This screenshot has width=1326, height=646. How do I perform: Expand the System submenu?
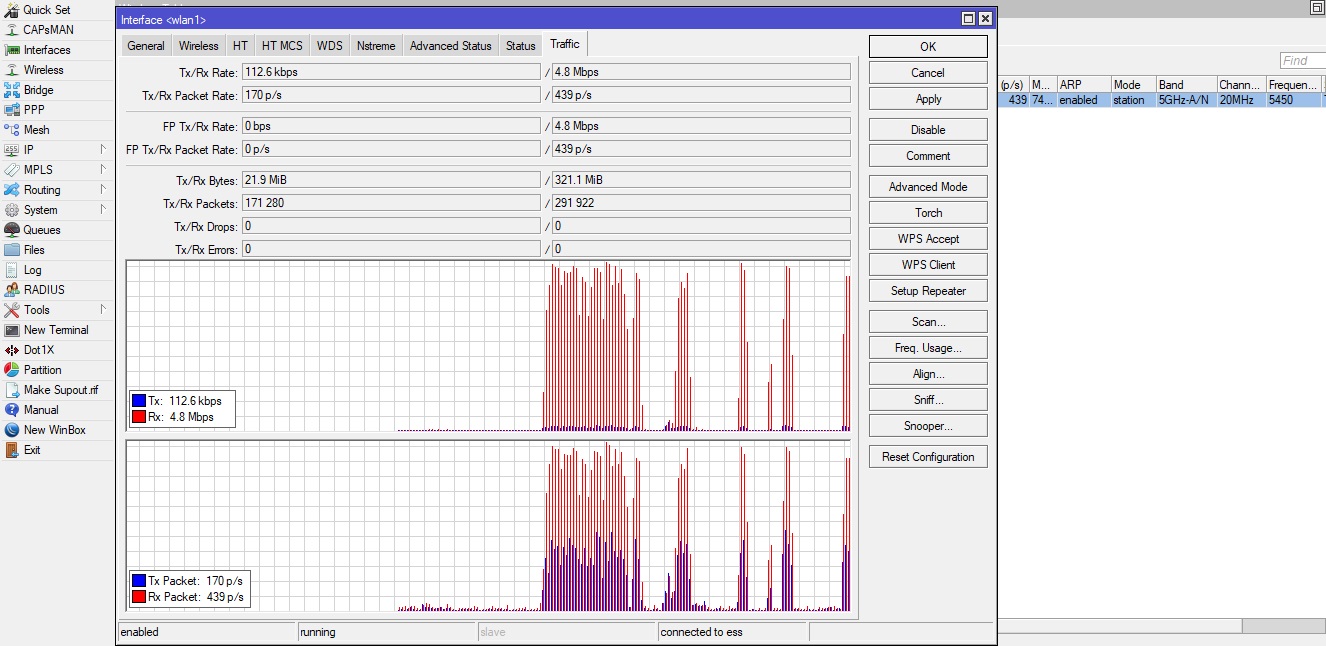41,210
